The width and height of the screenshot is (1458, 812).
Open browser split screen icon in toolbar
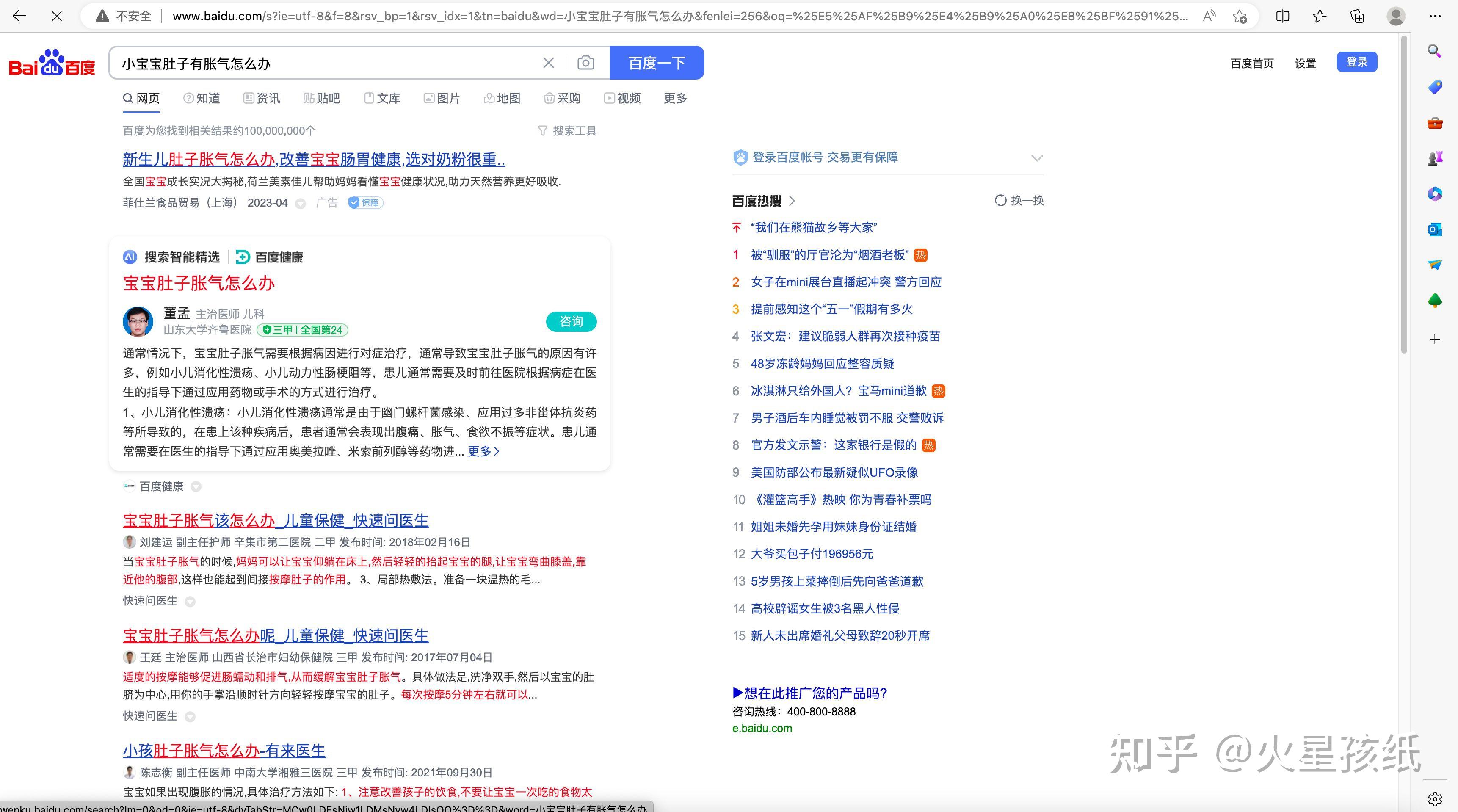tap(1282, 16)
